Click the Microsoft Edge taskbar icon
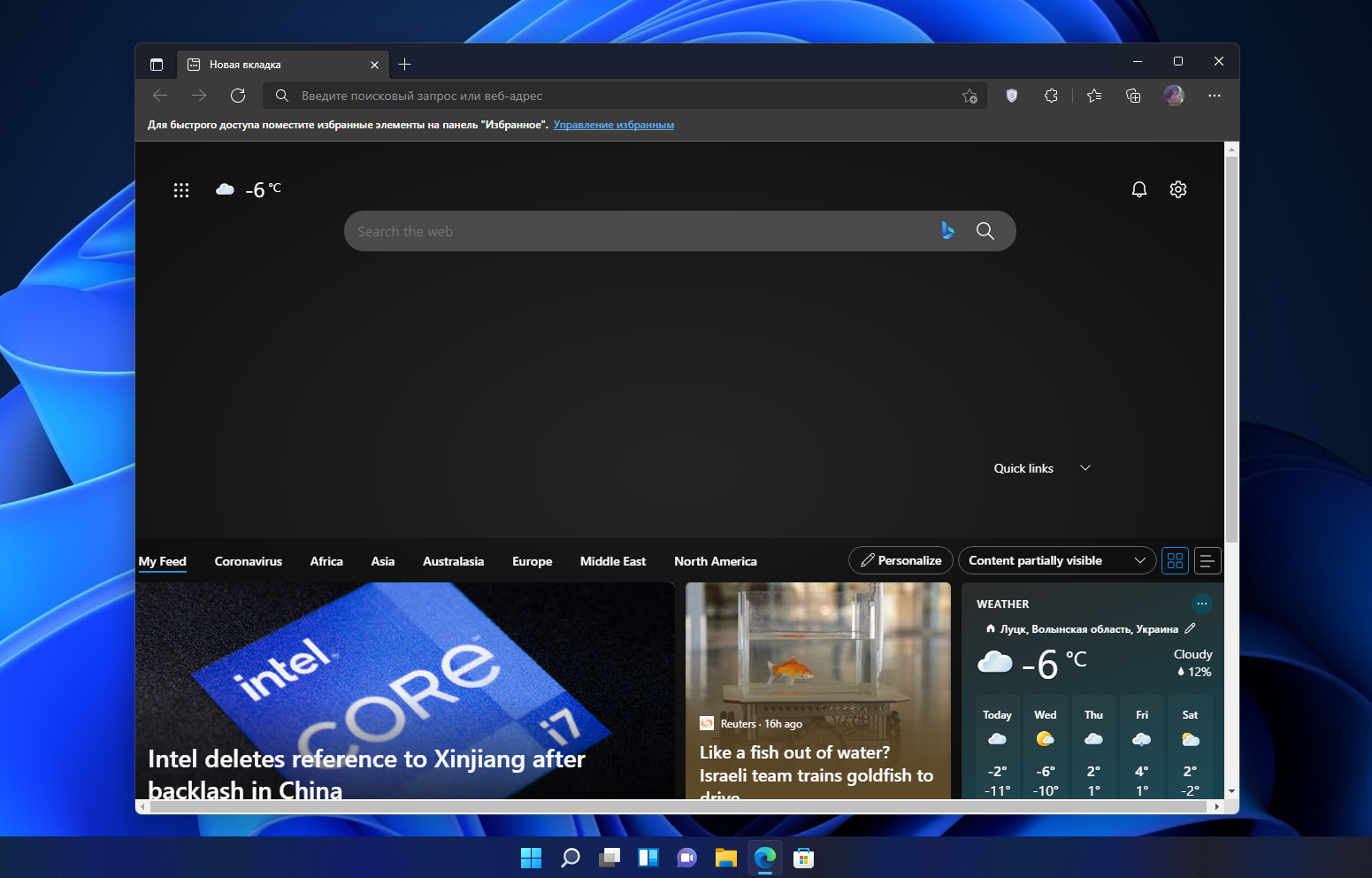 [765, 858]
